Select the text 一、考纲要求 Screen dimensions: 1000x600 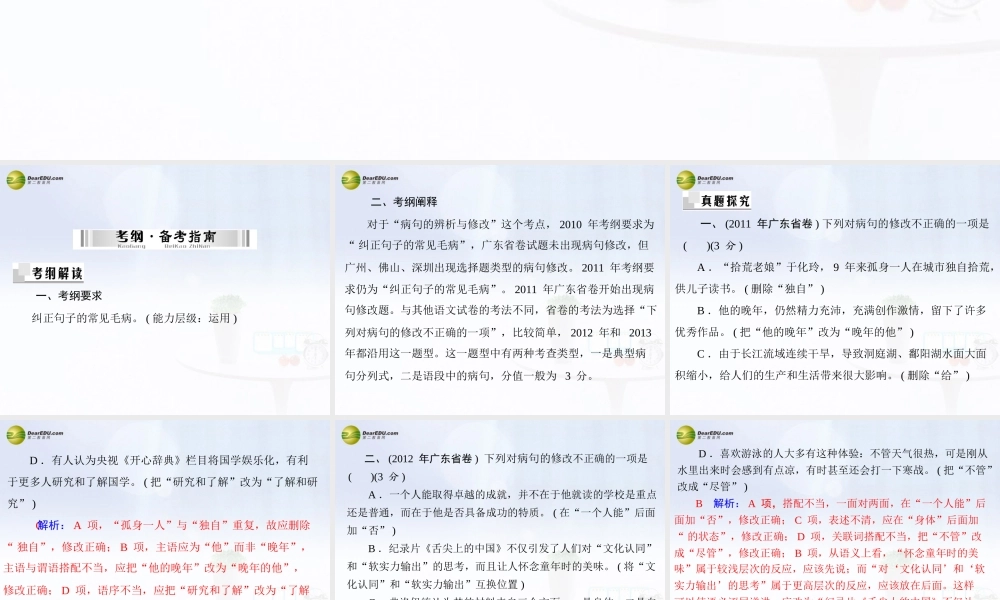69,296
